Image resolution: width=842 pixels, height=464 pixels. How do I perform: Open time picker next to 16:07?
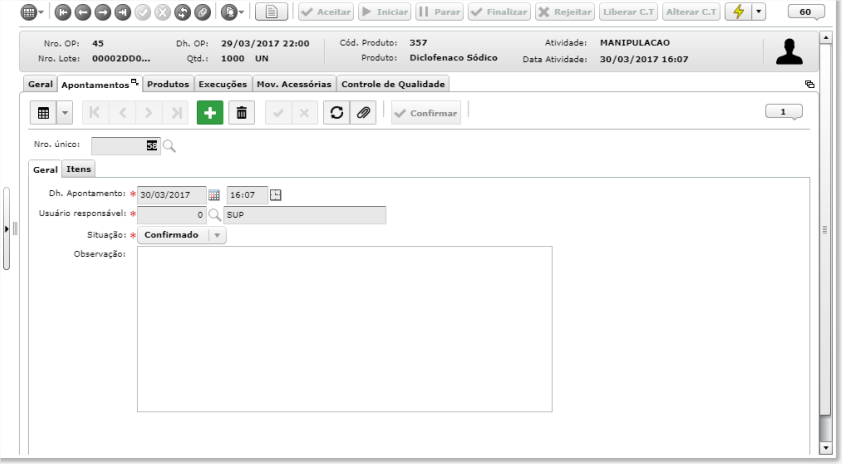coord(275,195)
